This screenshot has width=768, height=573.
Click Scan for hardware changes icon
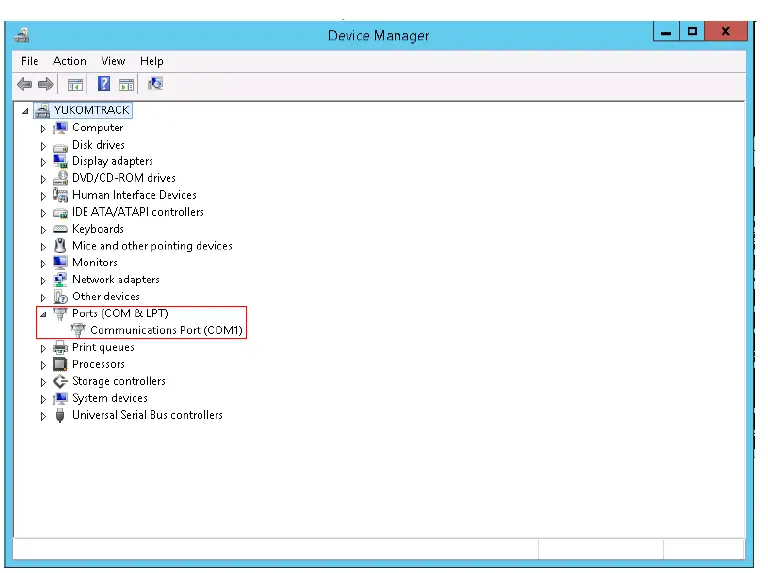tap(156, 84)
